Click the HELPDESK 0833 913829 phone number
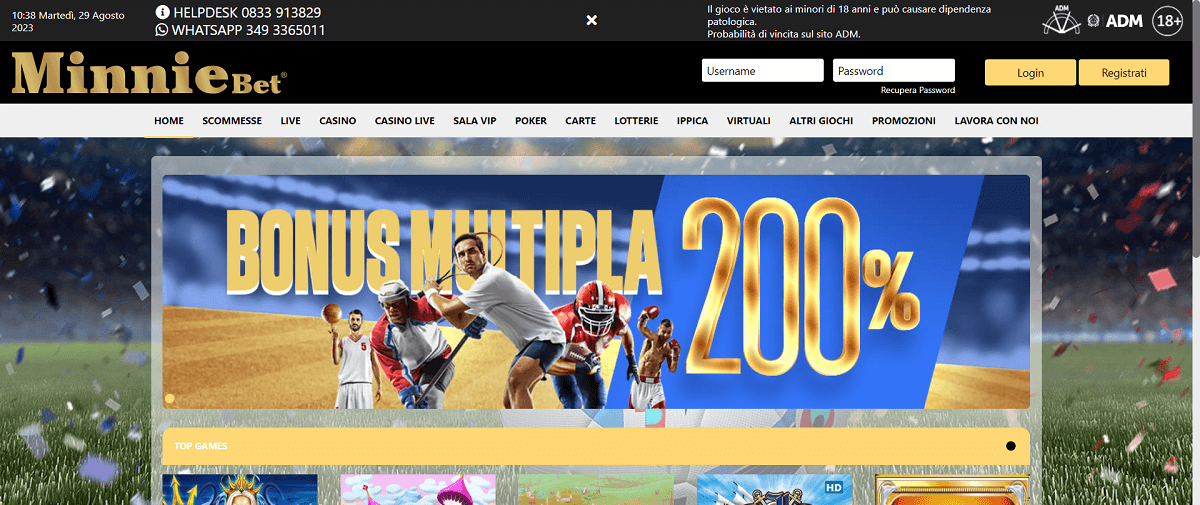1200x505 pixels. point(247,12)
